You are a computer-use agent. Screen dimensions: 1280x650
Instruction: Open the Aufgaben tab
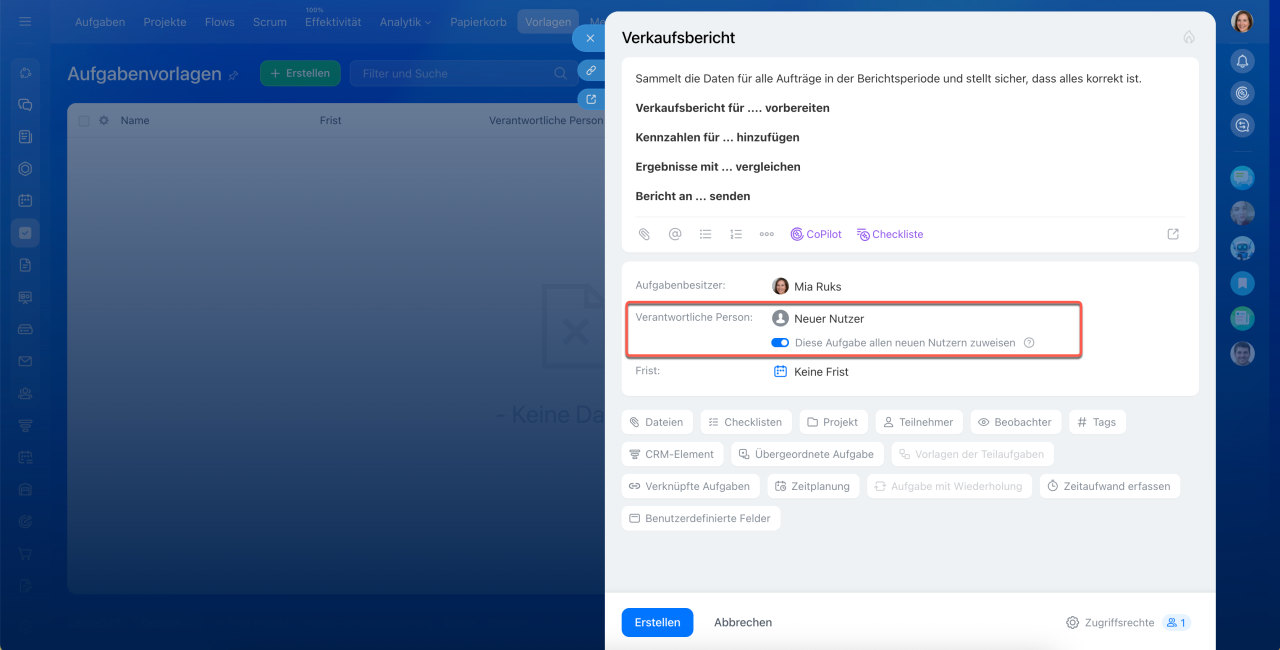coord(100,22)
